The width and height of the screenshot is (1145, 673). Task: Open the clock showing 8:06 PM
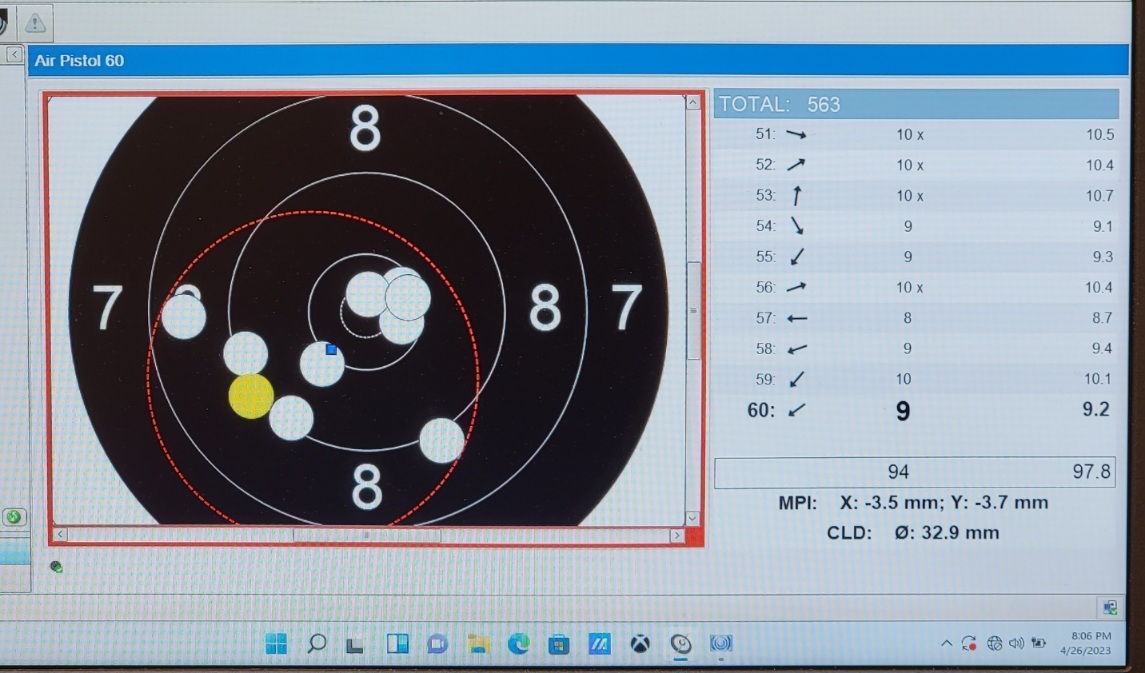pos(1085,643)
